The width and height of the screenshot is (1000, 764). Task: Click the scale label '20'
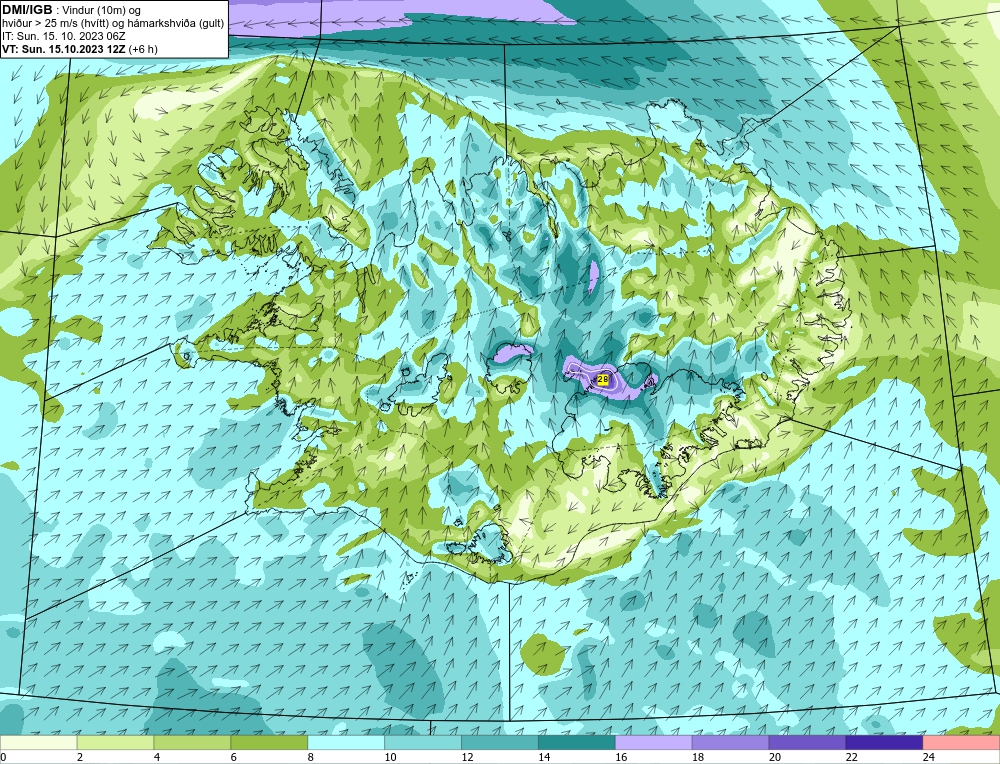775,757
